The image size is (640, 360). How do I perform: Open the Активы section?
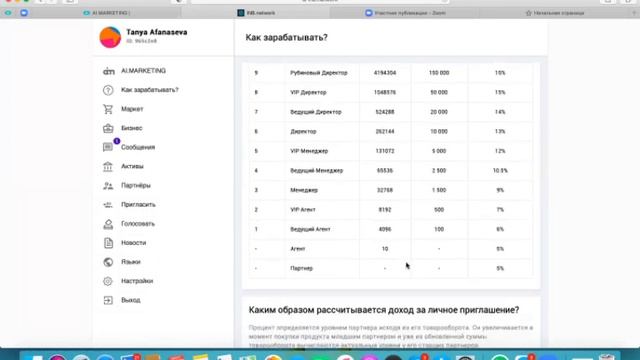pos(132,167)
